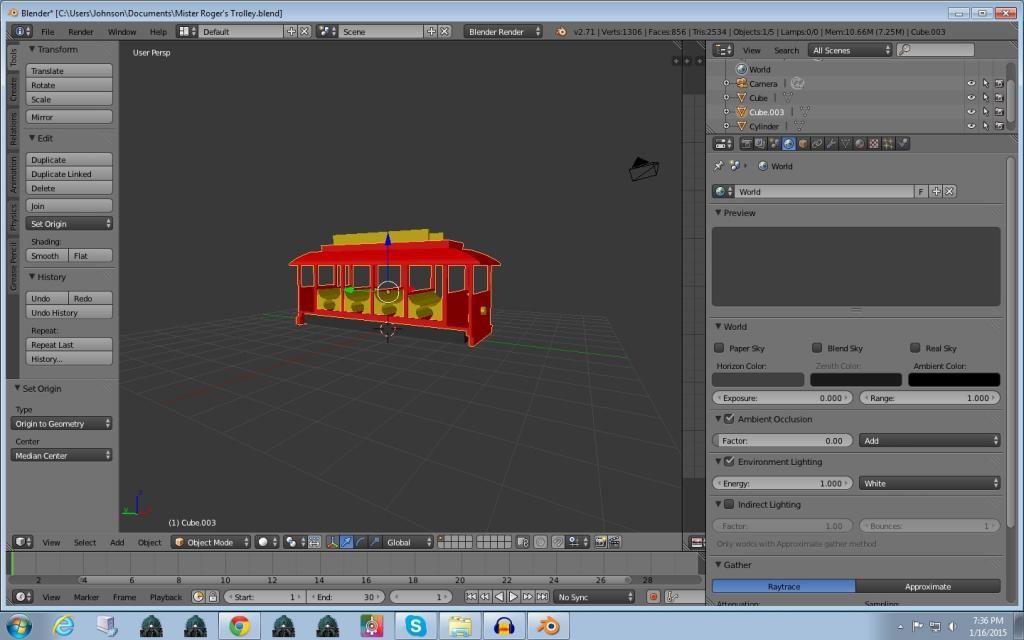Image resolution: width=1024 pixels, height=640 pixels.
Task: Enable the Blend Sky checkbox
Action: point(817,348)
